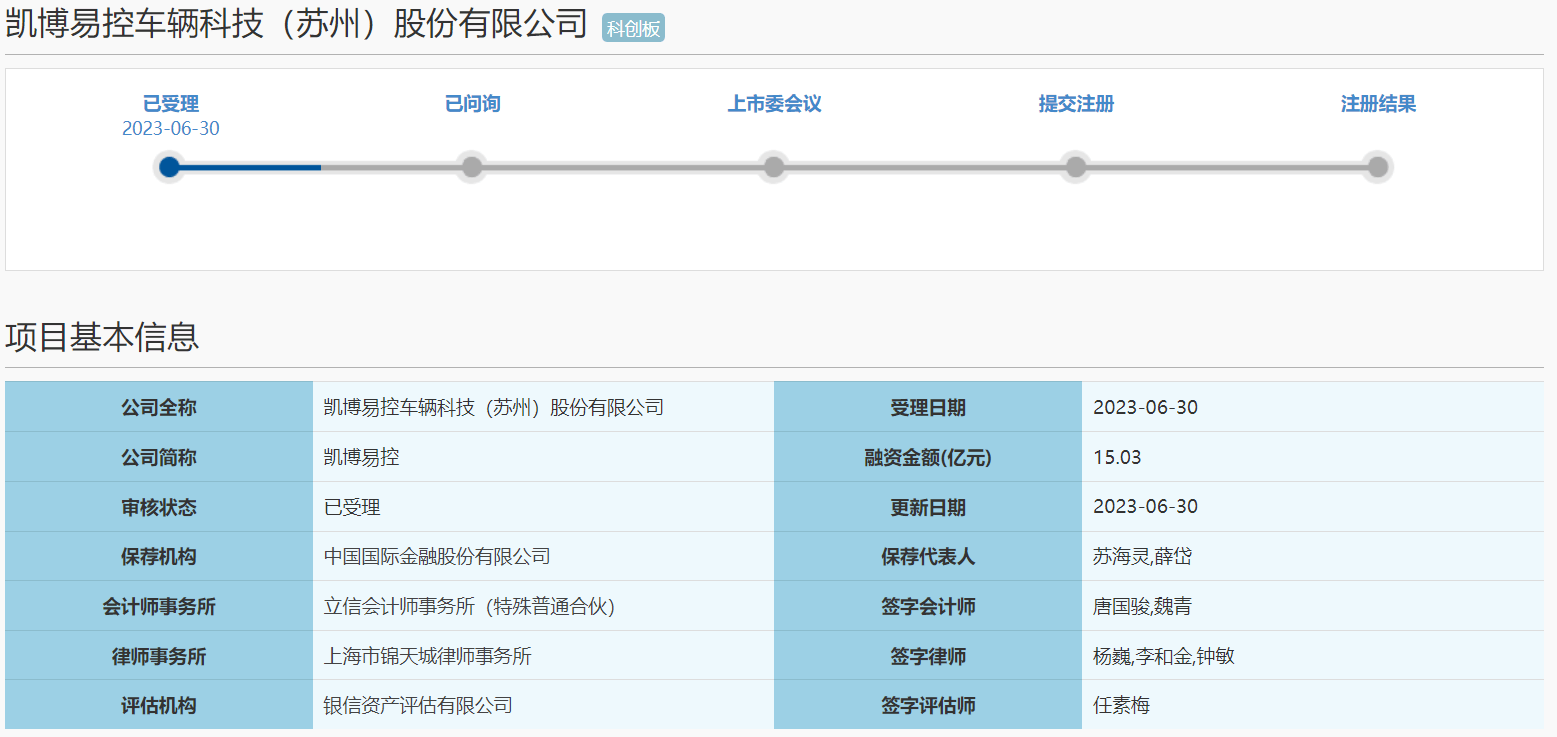Click the 律师事务所 header cell
Image resolution: width=1557 pixels, height=737 pixels.
point(159,656)
